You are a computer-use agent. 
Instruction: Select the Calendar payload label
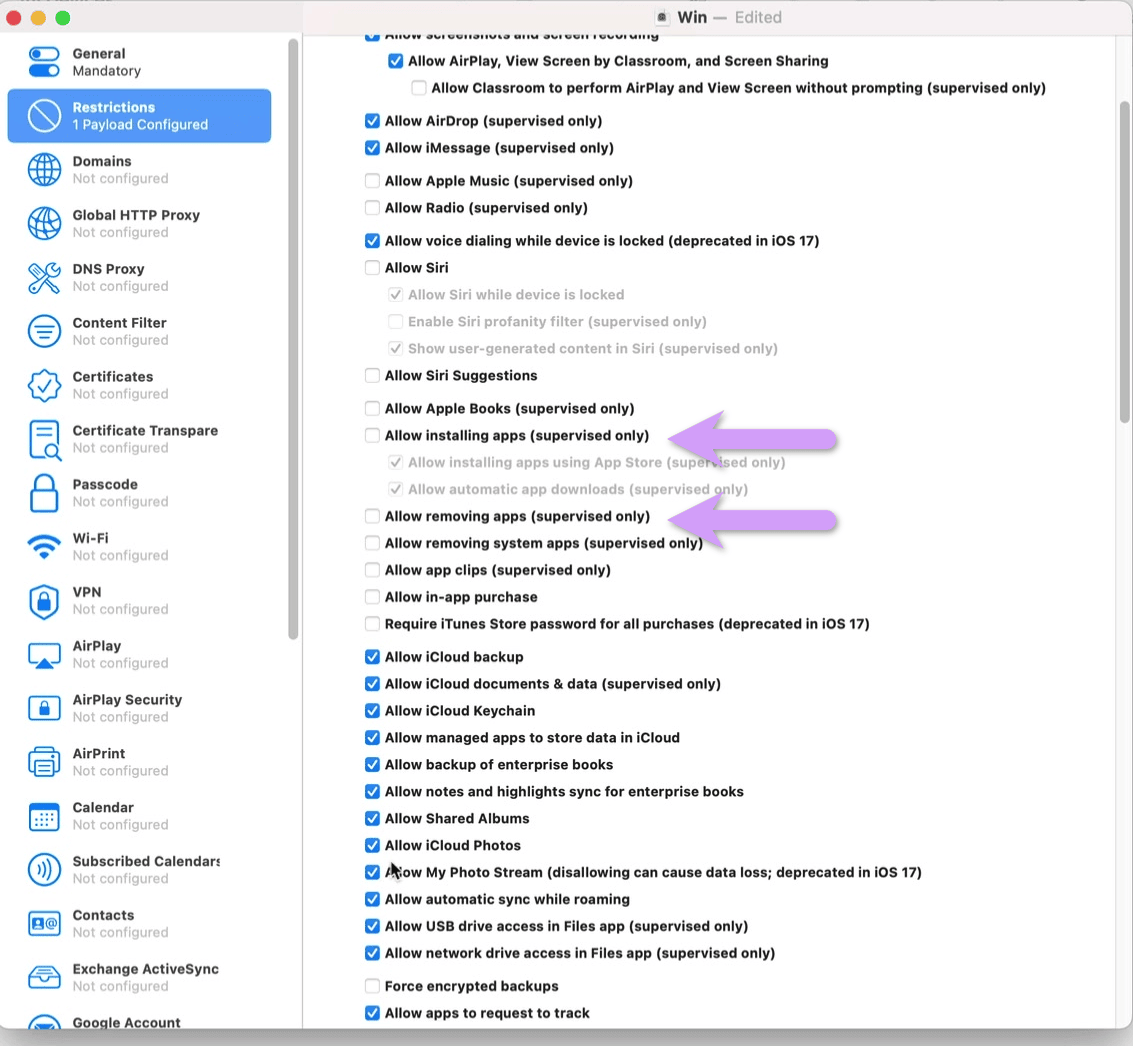coord(103,808)
